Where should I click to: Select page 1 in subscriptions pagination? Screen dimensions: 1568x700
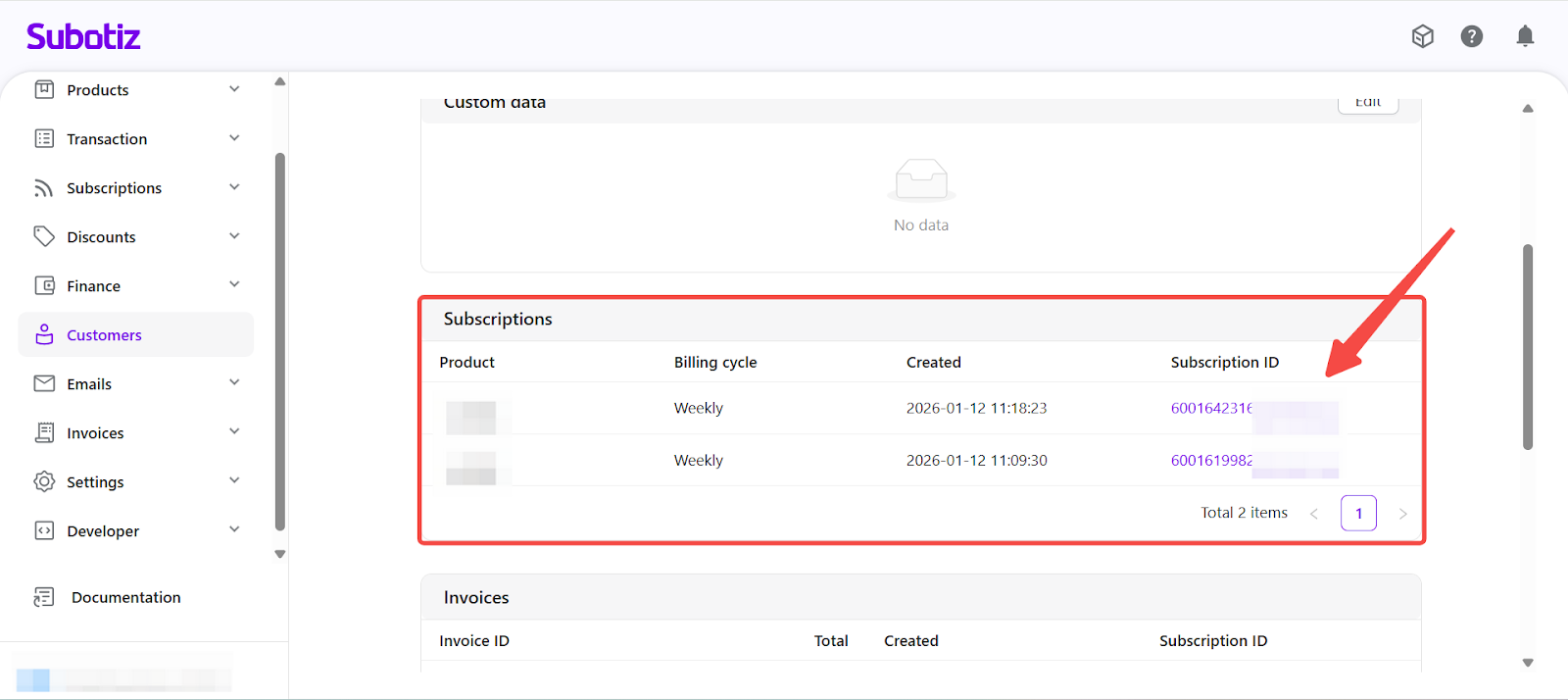click(1358, 514)
